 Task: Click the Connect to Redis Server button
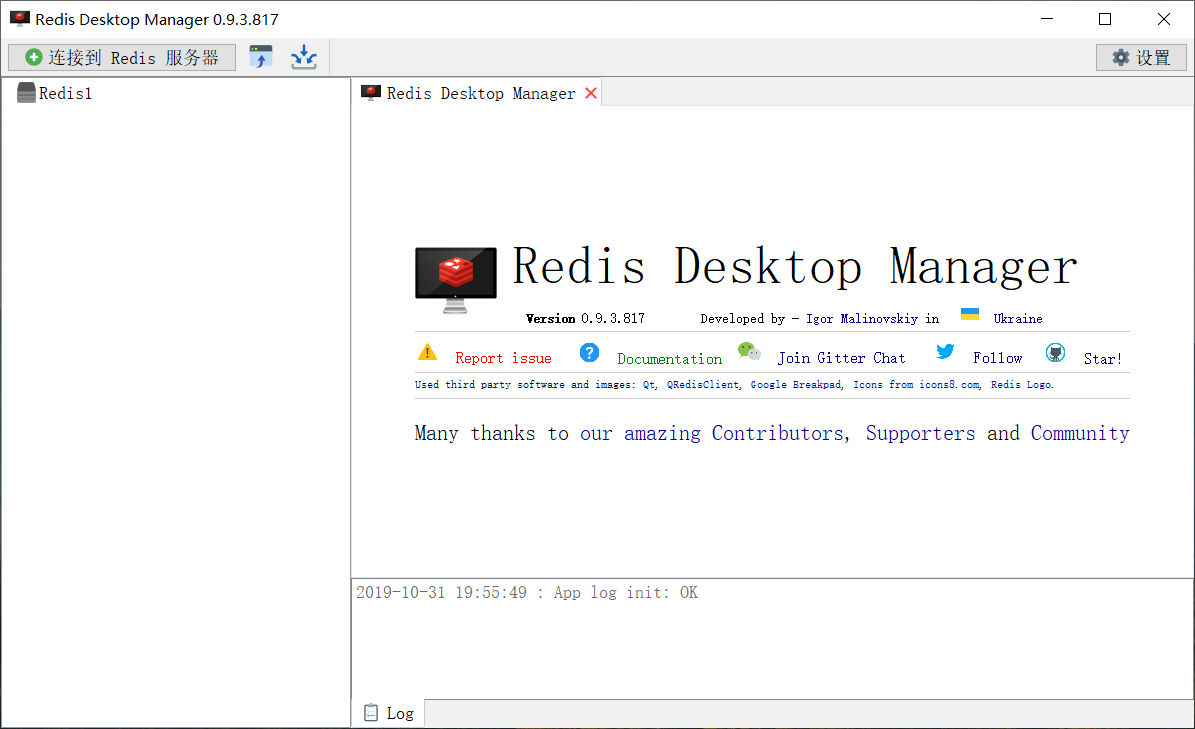pyautogui.click(x=122, y=57)
